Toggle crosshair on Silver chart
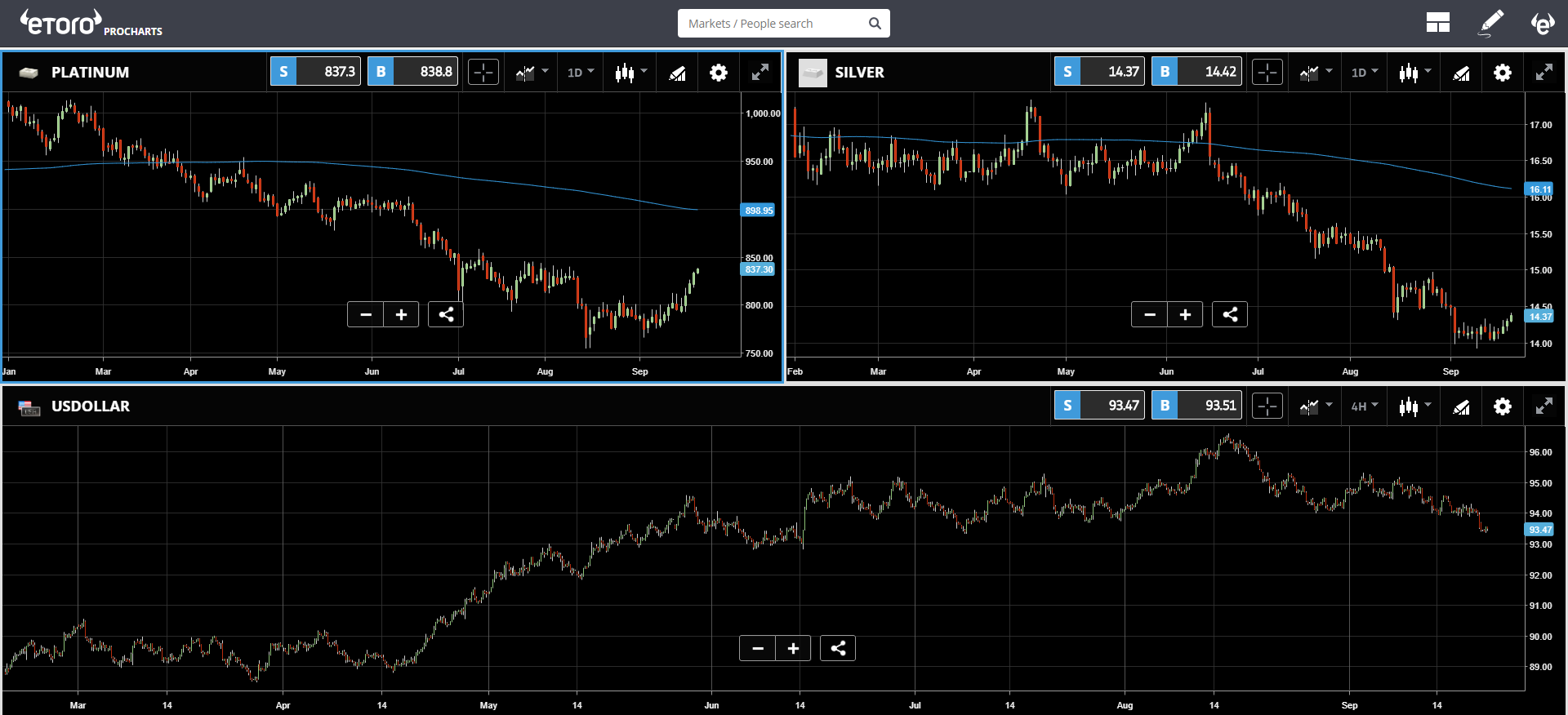The image size is (1568, 715). click(1267, 73)
